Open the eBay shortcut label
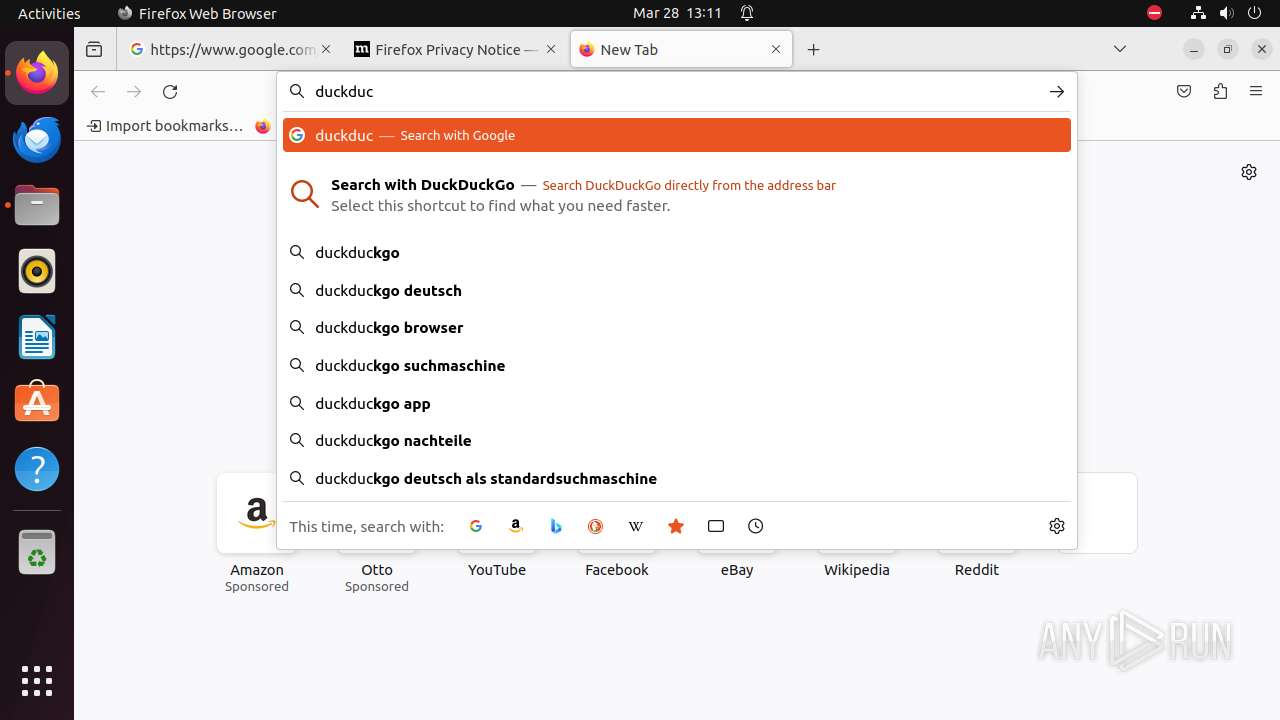 click(737, 570)
